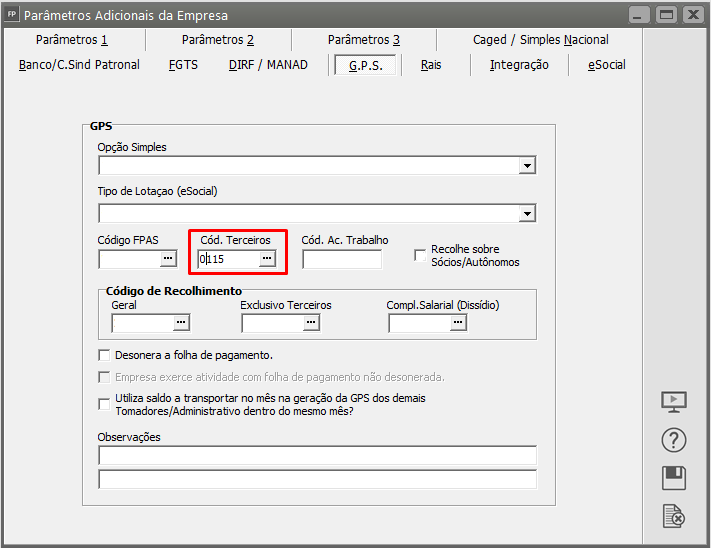Check Desonera a folha de pagamento

[104, 355]
